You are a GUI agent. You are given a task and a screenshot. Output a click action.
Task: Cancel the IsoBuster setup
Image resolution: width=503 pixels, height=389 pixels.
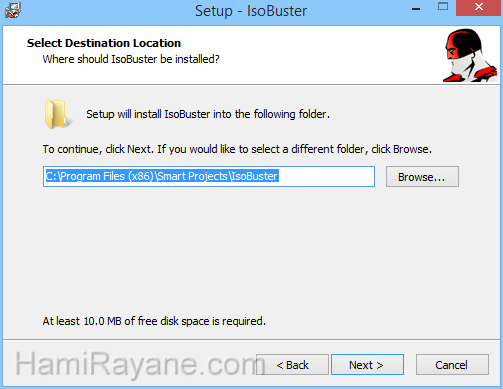(x=452, y=365)
